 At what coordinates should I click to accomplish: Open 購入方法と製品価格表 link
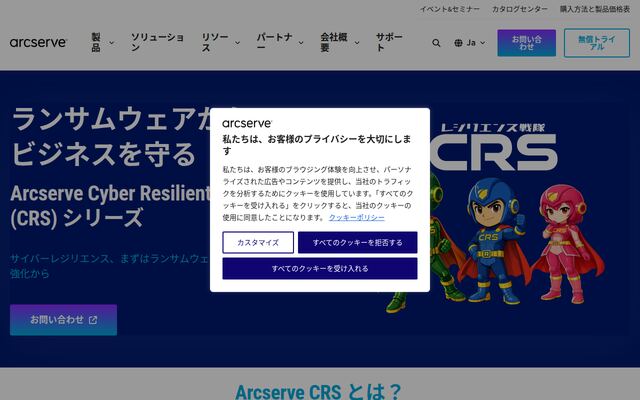pyautogui.click(x=595, y=9)
